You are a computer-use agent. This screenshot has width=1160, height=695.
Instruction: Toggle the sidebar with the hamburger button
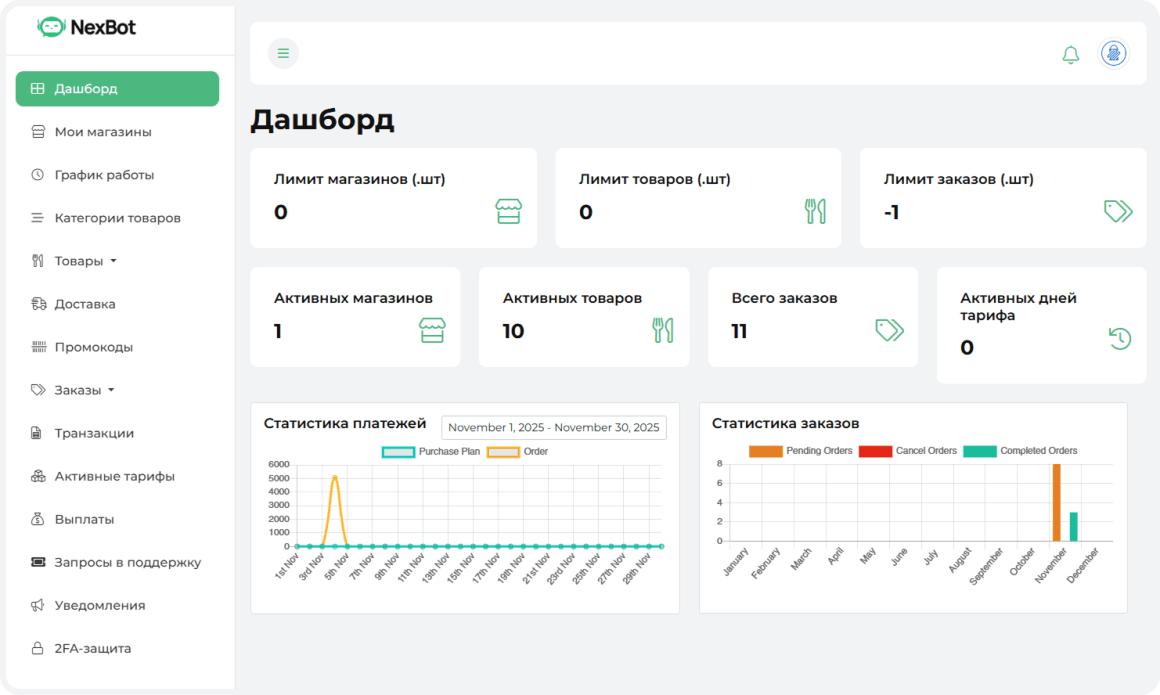pos(283,53)
